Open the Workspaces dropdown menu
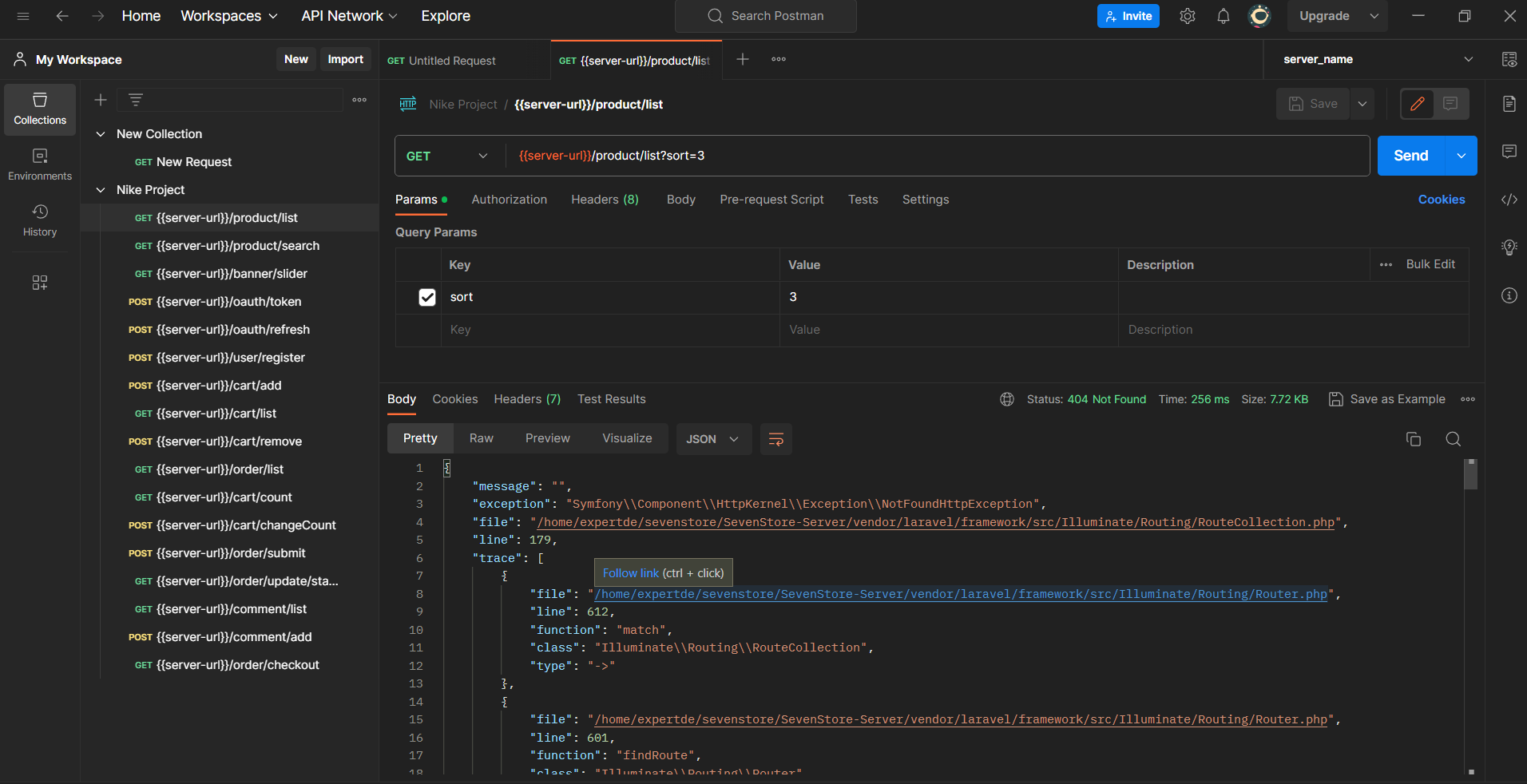Viewport: 1527px width, 784px height. click(230, 16)
